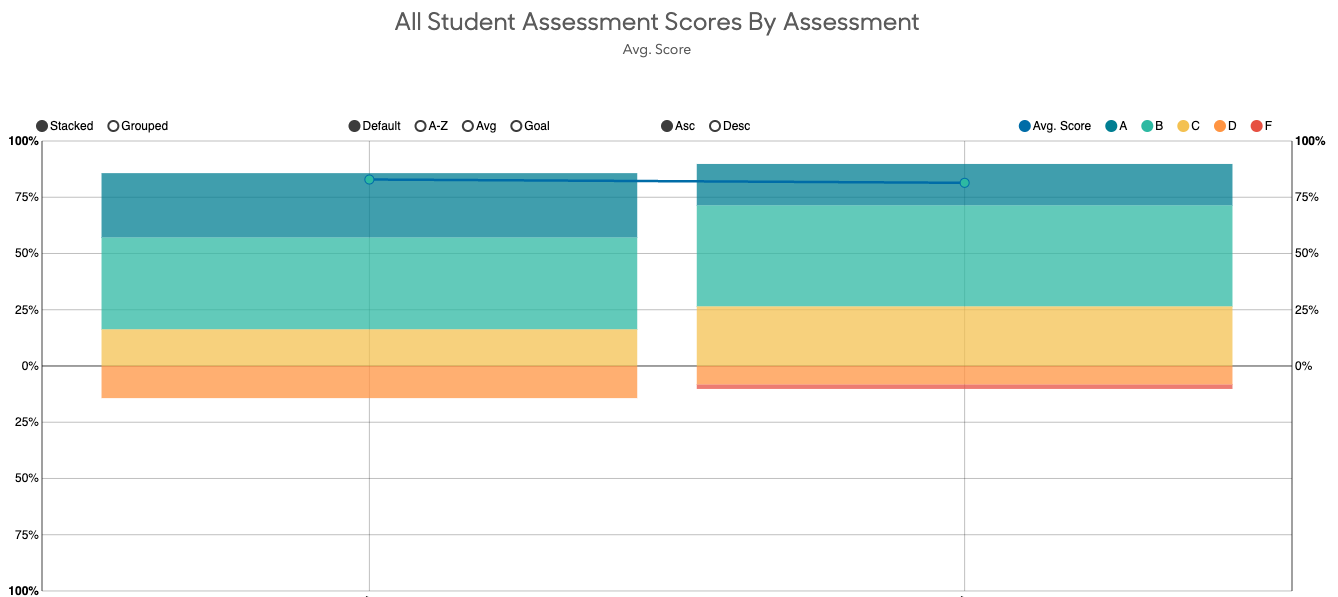Toggle the C grade legend item
Image resolution: width=1338 pixels, height=597 pixels.
click(x=1183, y=126)
